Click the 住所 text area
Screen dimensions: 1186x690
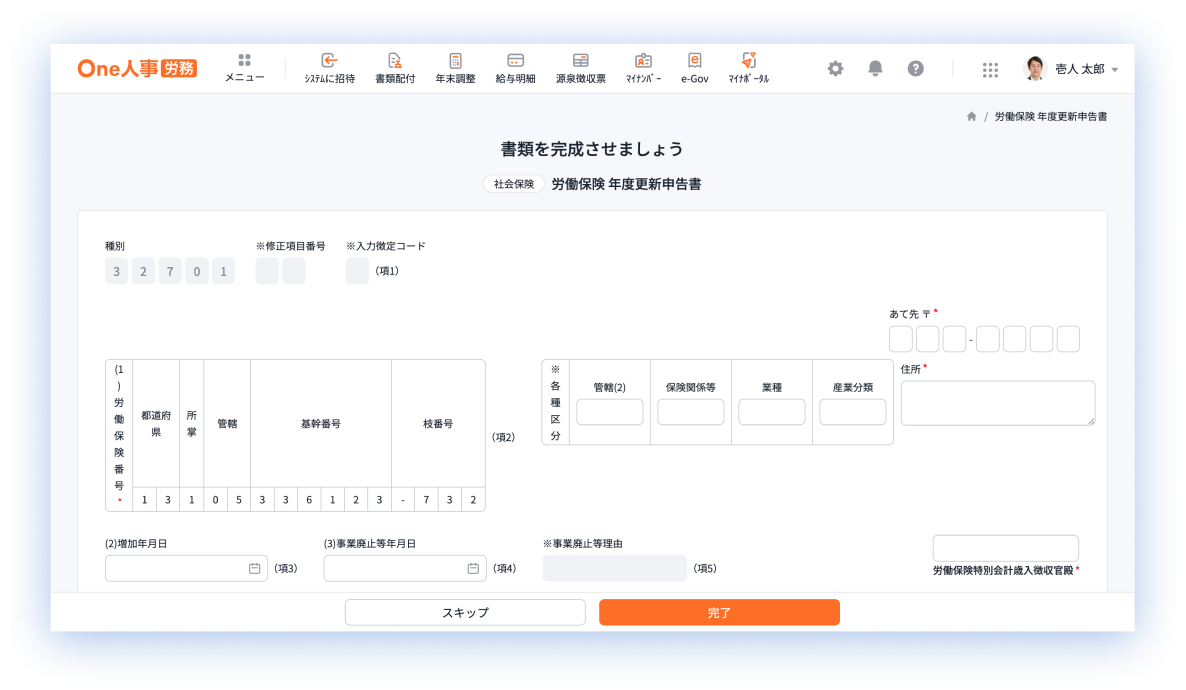tap(998, 402)
